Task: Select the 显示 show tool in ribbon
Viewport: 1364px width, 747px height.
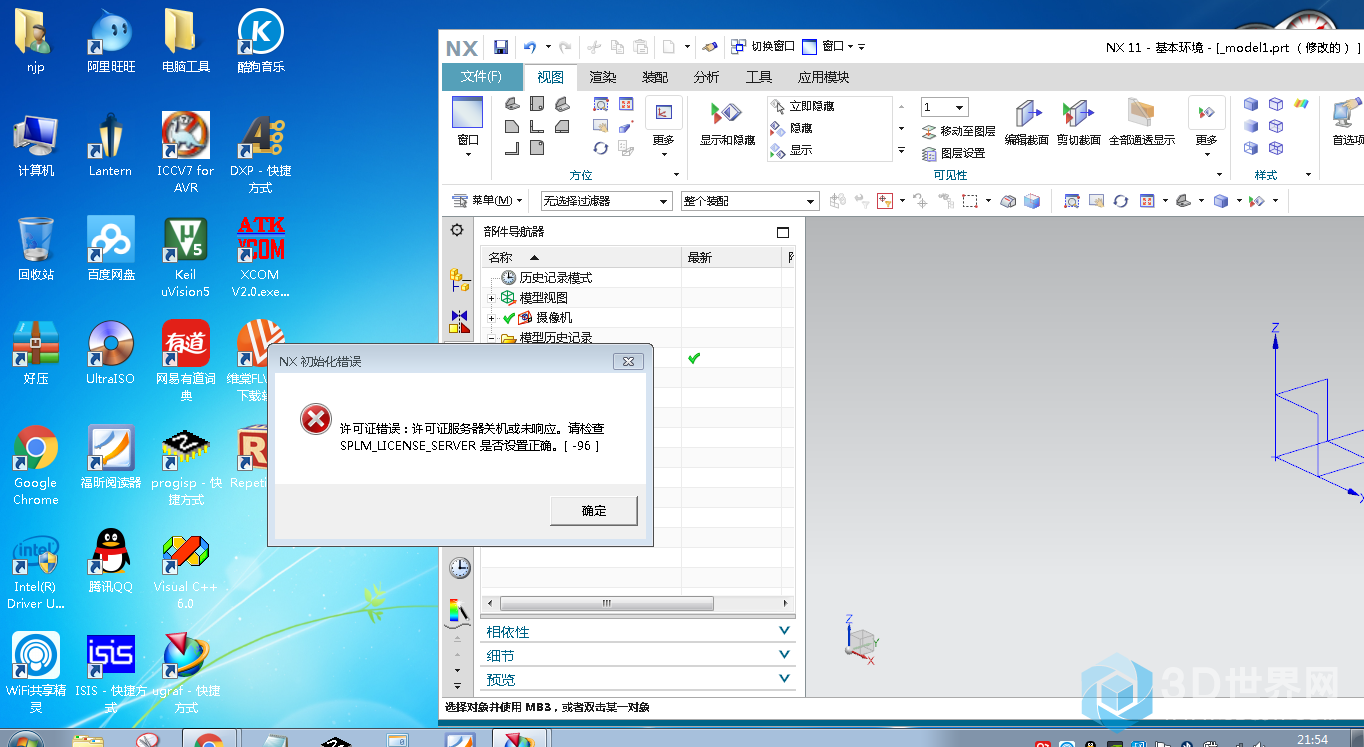Action: 791,150
